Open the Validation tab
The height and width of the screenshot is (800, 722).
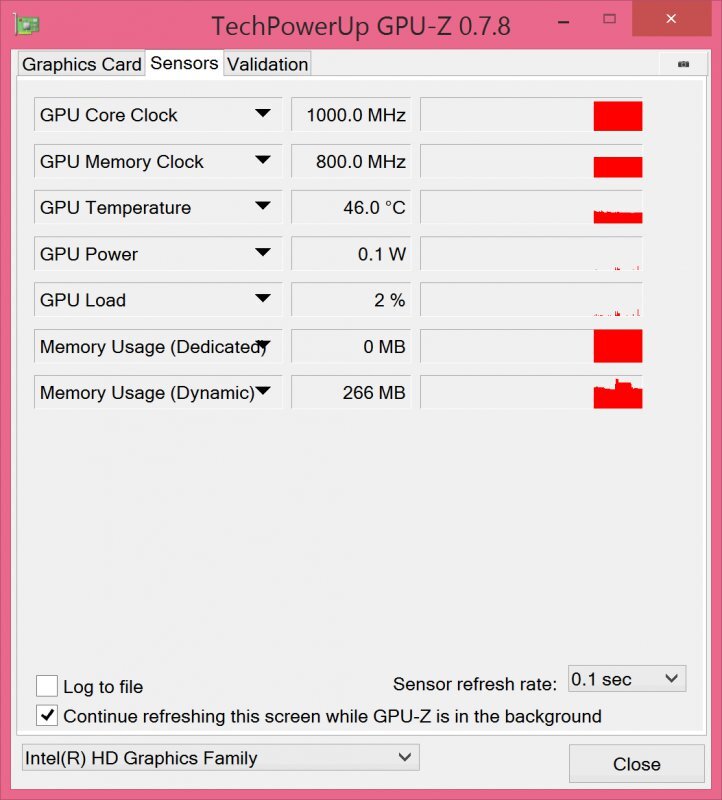pyautogui.click(x=266, y=64)
